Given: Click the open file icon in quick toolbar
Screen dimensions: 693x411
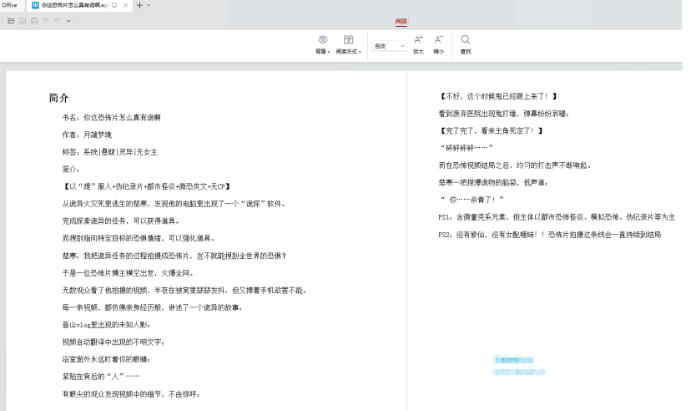Looking at the screenshot, I should click(x=11, y=21).
